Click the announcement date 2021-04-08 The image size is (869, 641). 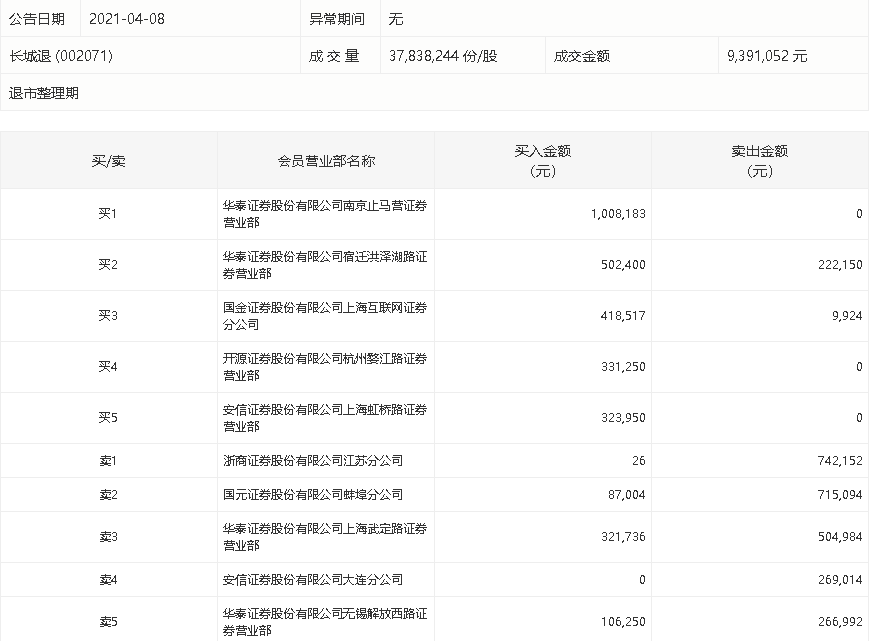(127, 19)
